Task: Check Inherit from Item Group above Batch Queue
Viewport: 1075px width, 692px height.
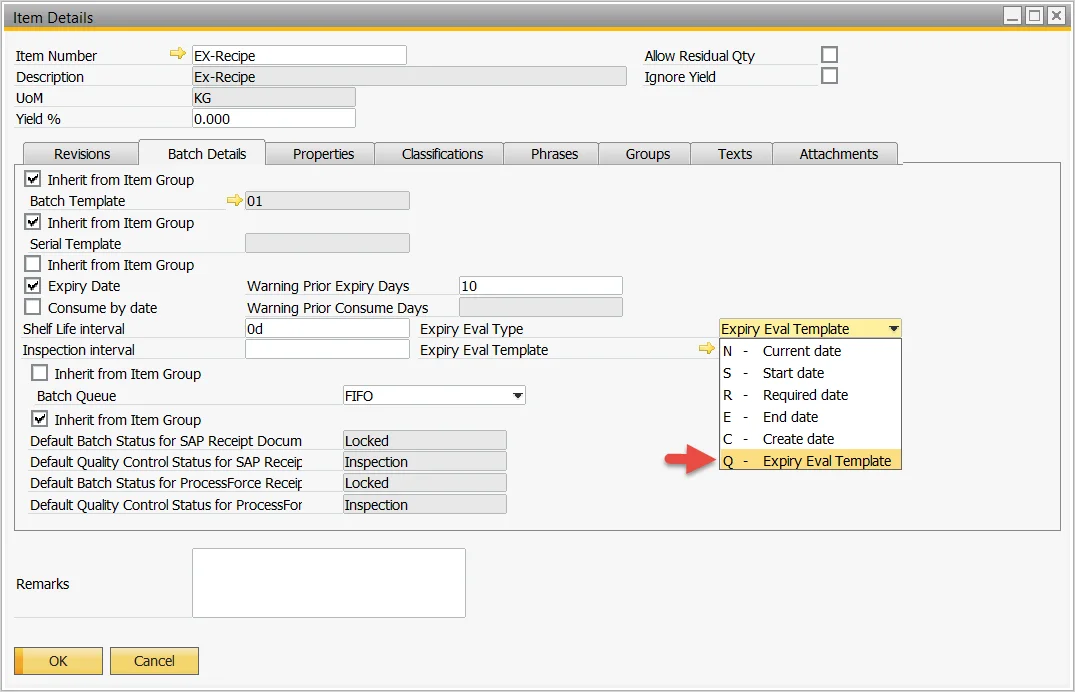Action: click(x=40, y=373)
